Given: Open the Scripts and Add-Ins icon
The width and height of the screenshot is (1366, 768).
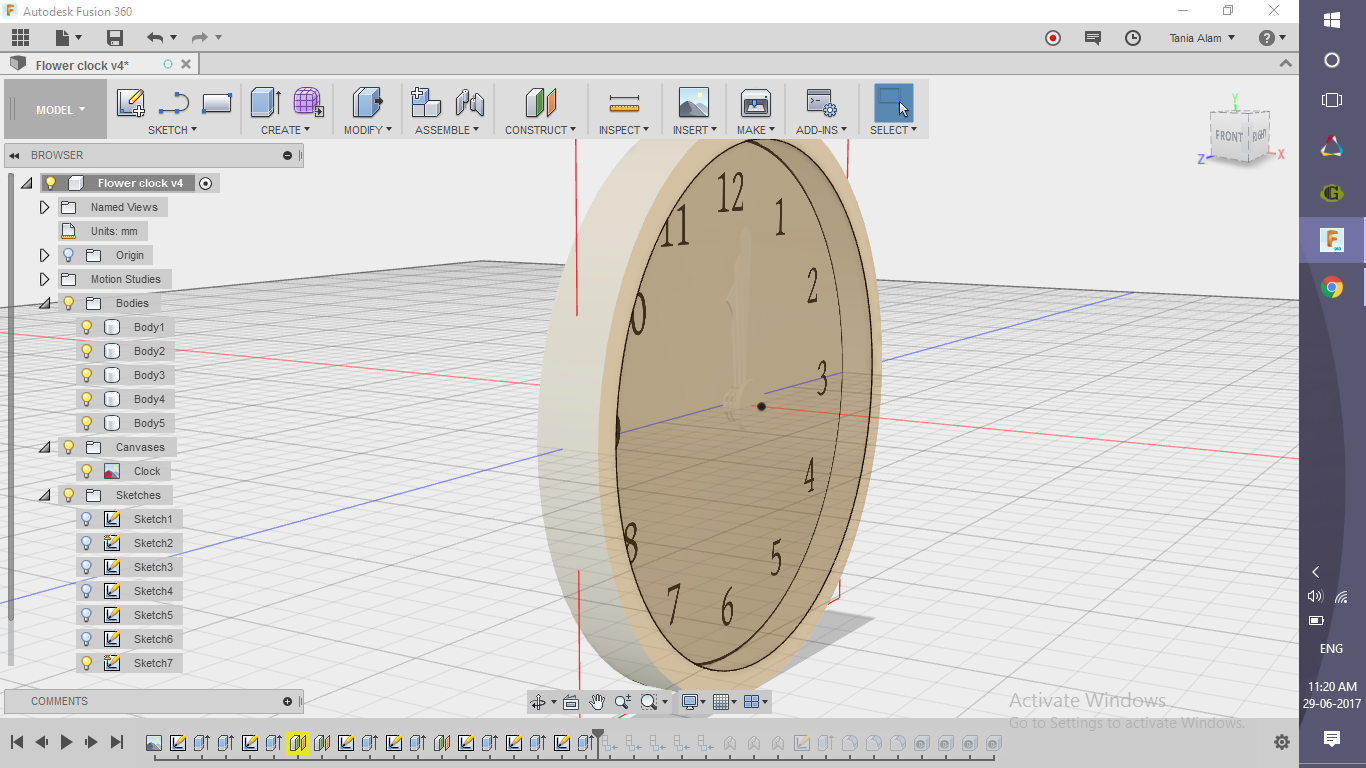Looking at the screenshot, I should [821, 103].
